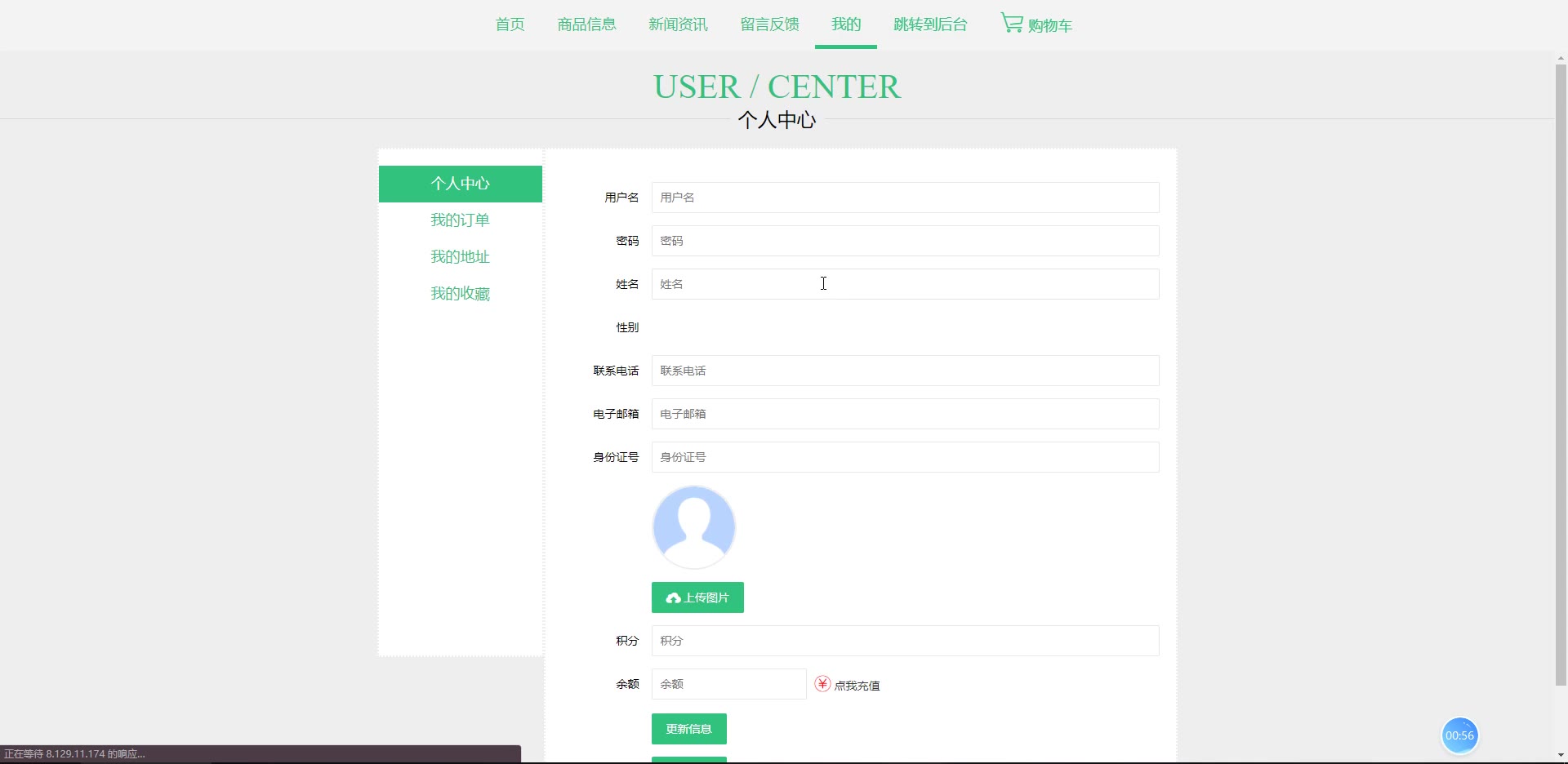Open the 购物车 link text
1568x764 pixels.
1050,26
